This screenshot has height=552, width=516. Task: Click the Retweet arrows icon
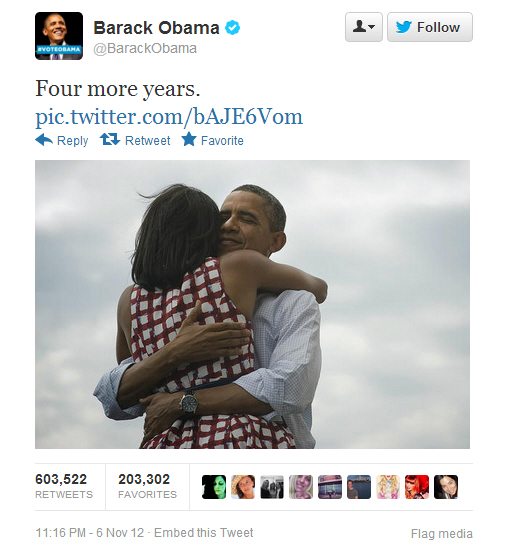110,139
